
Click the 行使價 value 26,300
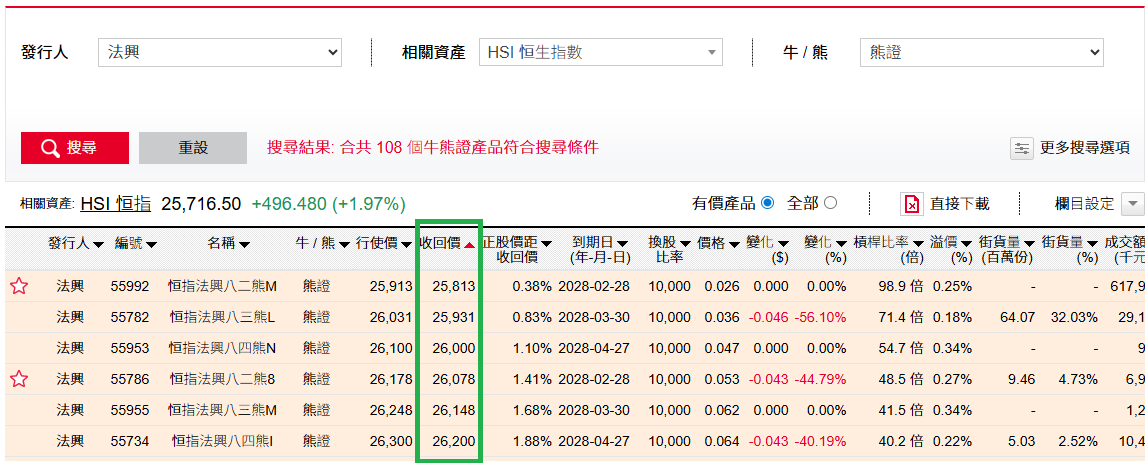click(x=391, y=441)
